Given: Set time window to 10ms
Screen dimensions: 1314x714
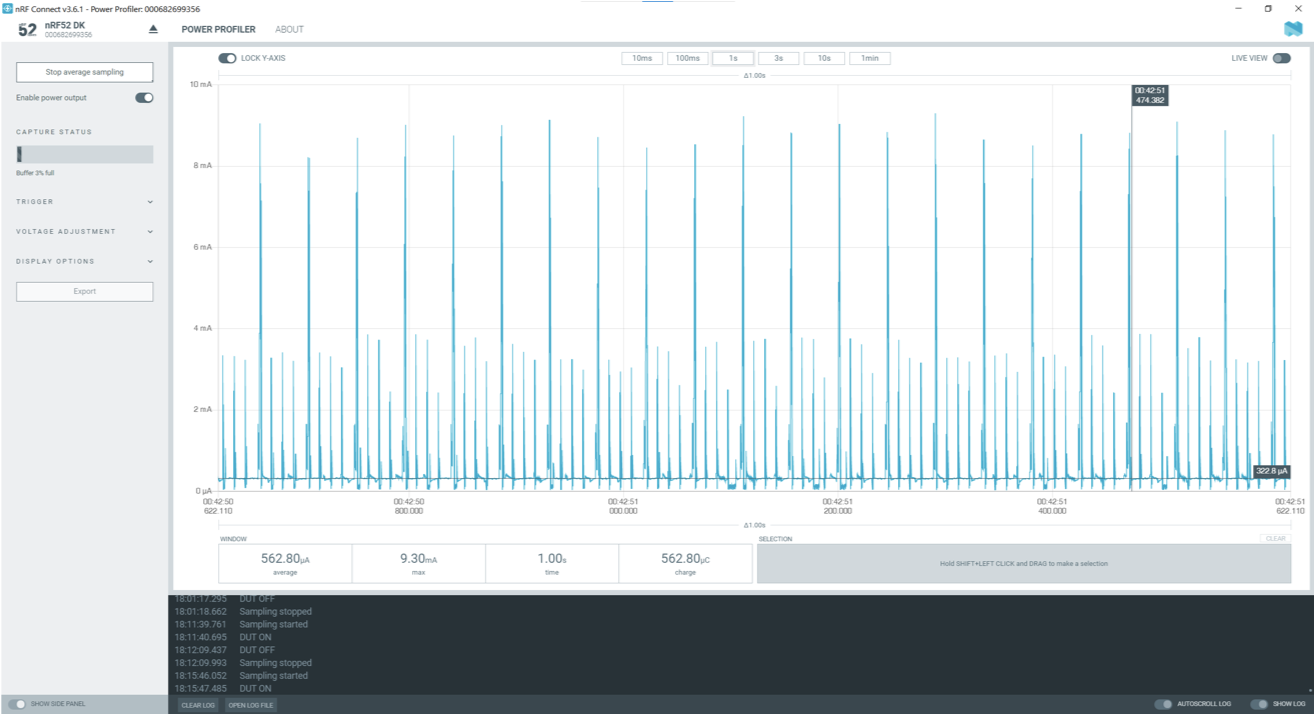Looking at the screenshot, I should [642, 58].
